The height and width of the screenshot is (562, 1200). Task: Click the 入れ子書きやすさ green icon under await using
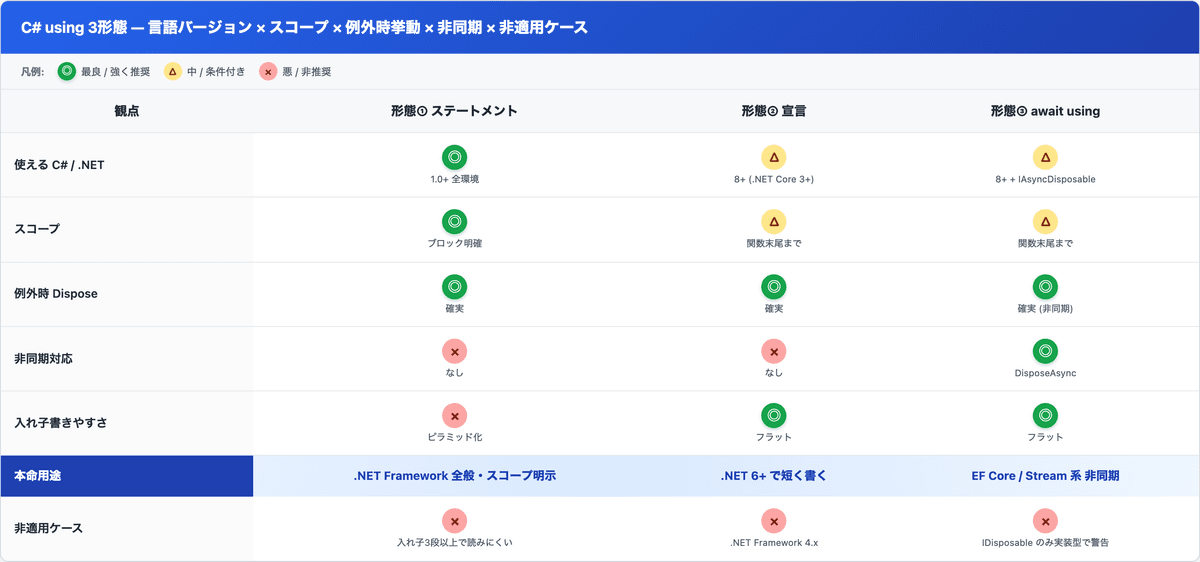[x=1045, y=416]
